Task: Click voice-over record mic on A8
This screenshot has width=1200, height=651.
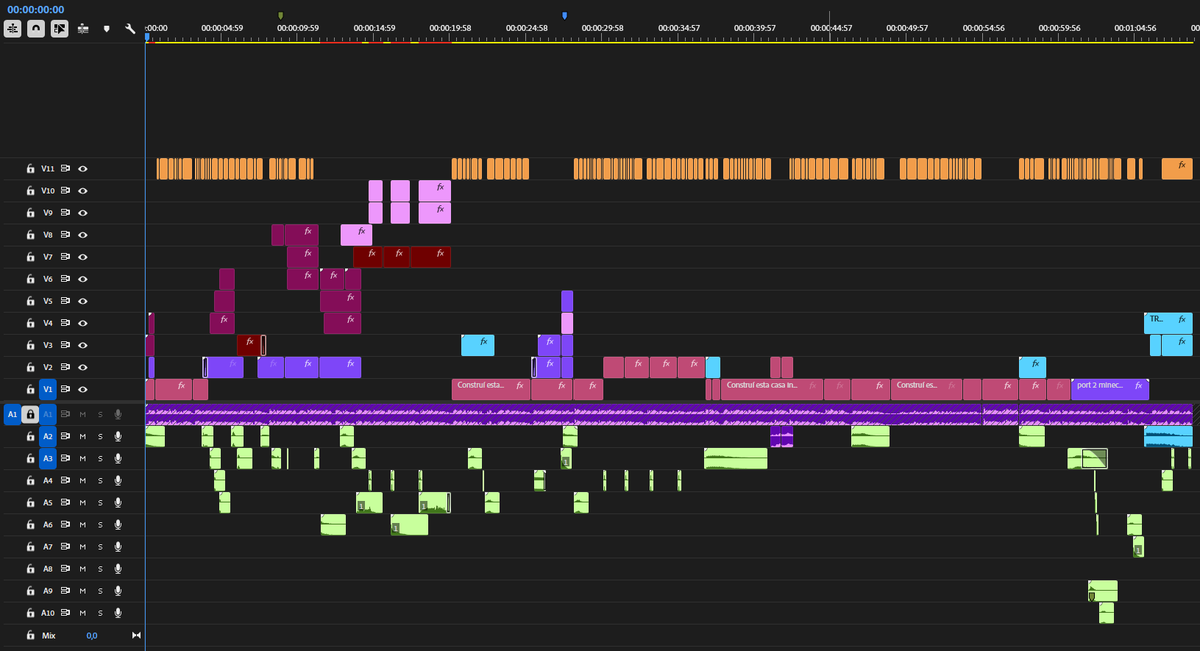Action: point(118,568)
